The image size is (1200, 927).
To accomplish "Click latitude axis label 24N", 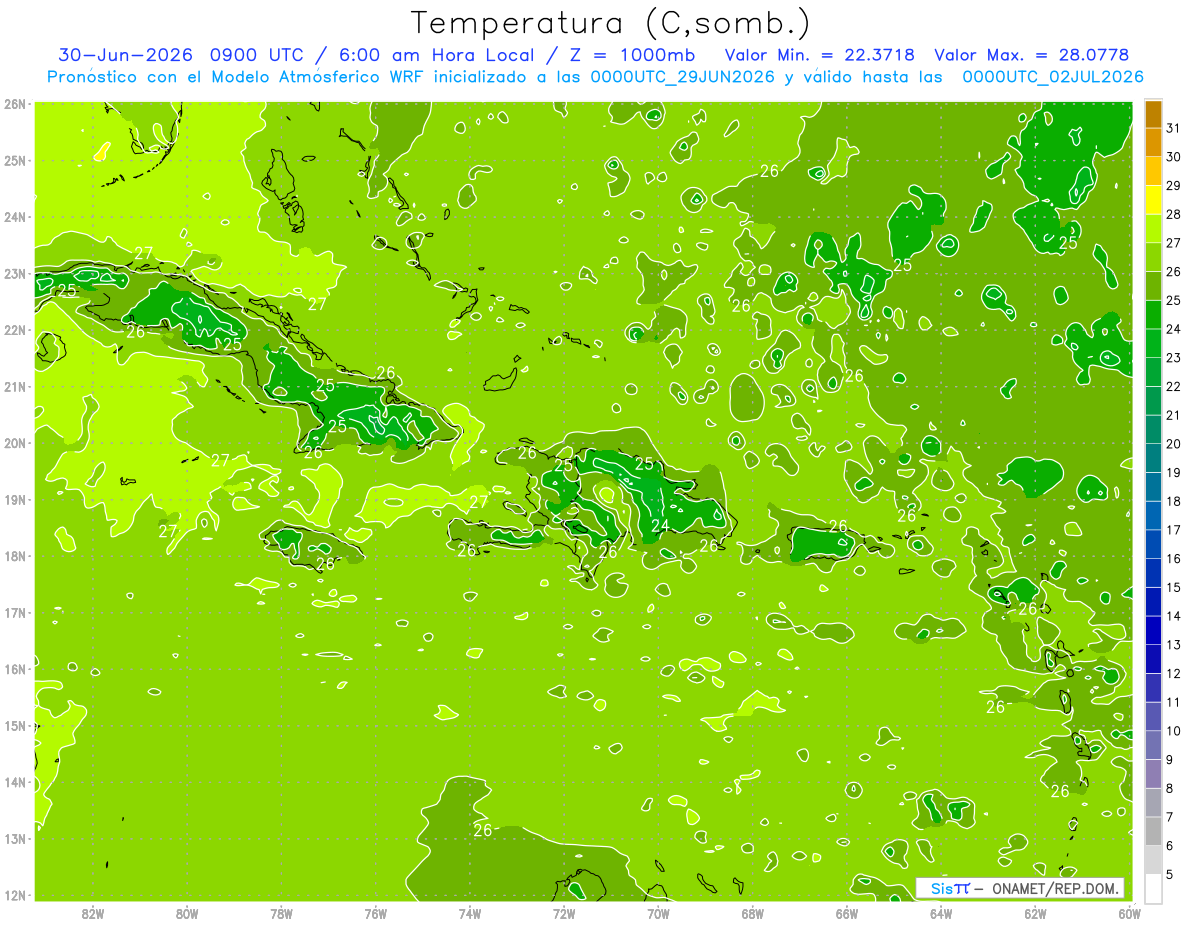I will click(15, 217).
